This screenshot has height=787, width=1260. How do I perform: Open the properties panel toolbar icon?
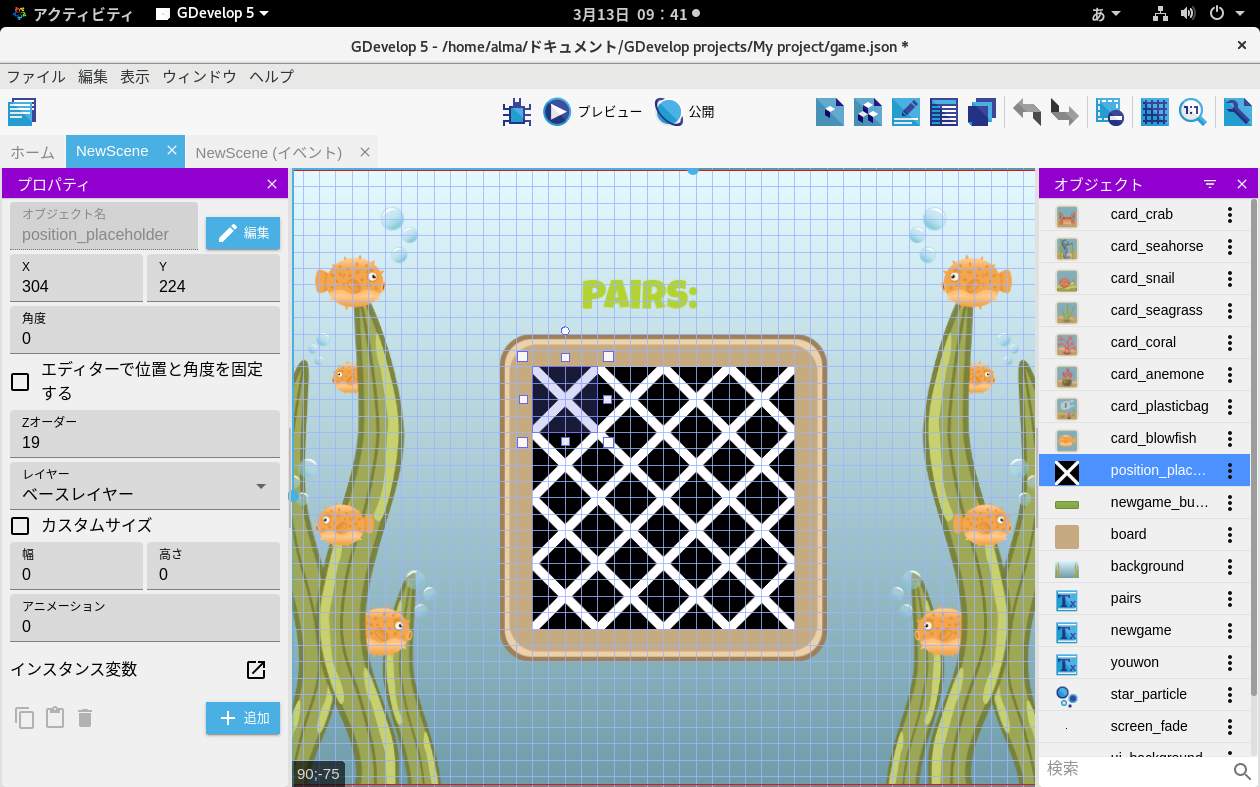click(906, 112)
